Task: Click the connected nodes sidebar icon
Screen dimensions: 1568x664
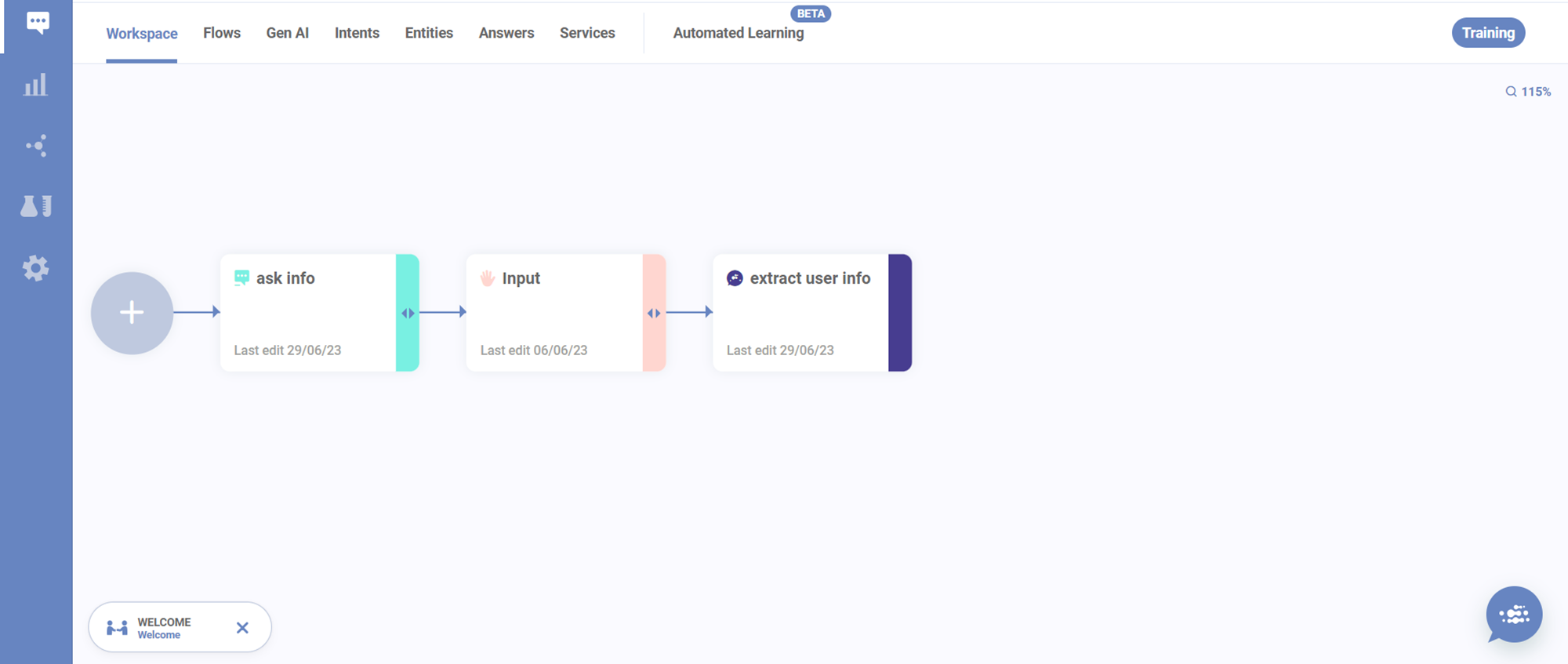Action: pyautogui.click(x=36, y=146)
